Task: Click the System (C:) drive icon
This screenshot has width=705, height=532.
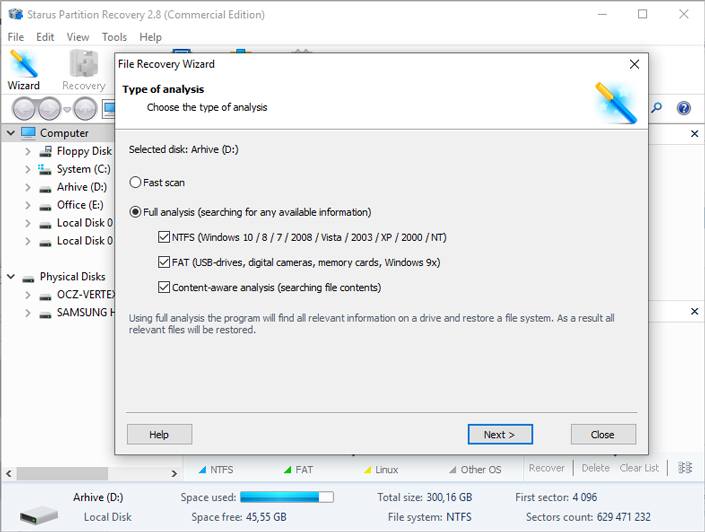Action: click(45, 169)
